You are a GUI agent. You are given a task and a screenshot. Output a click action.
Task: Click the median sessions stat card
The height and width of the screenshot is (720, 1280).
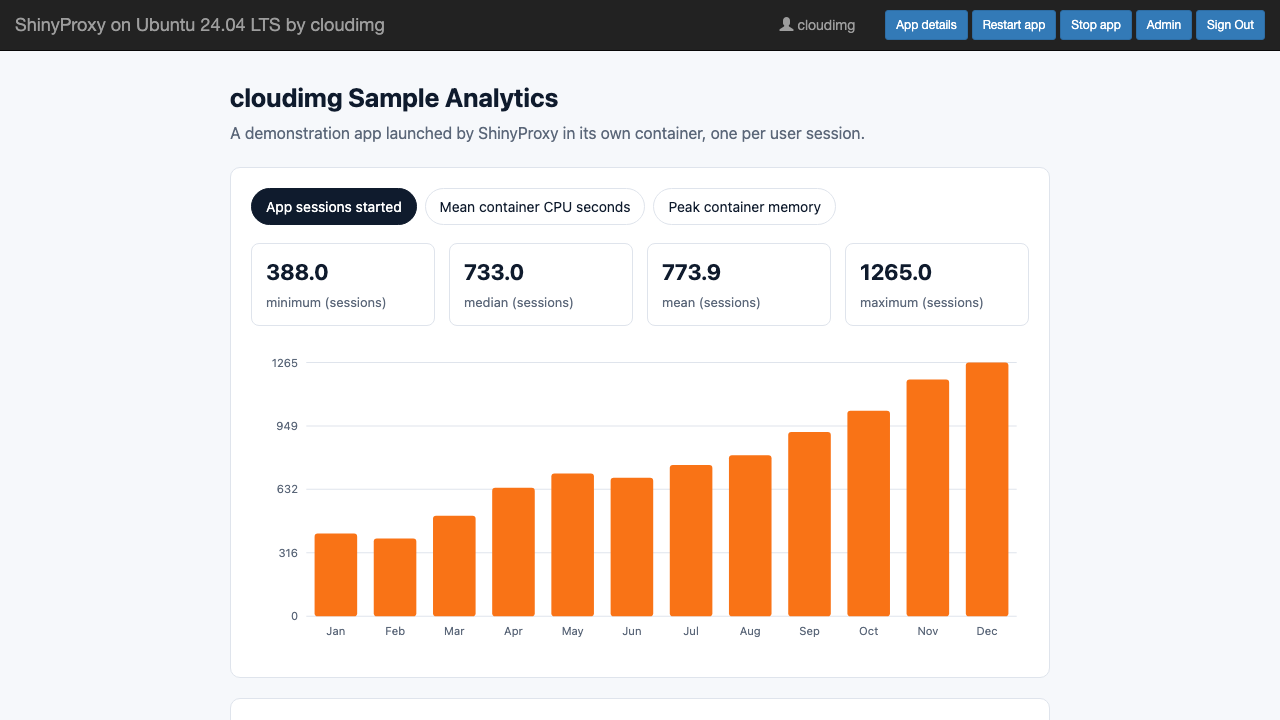(541, 284)
